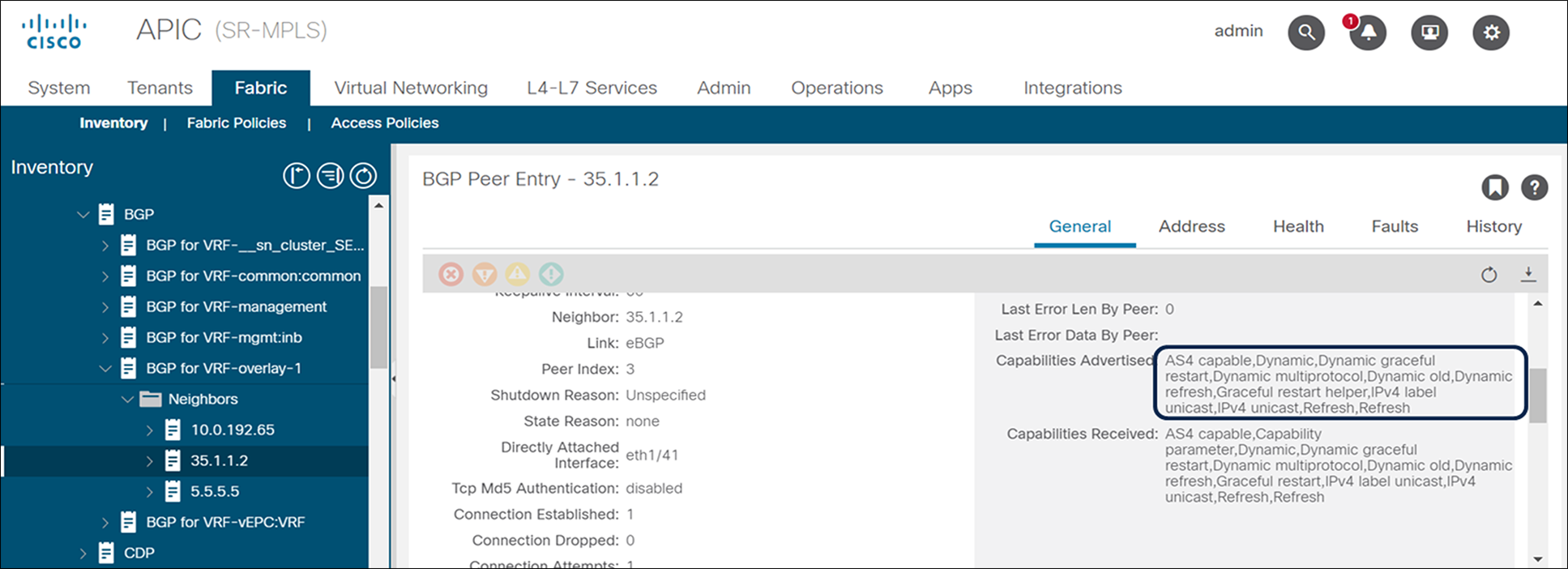Viewport: 1568px width, 569px height.
Task: Click the Inventory refresh circle icon
Action: point(363,175)
